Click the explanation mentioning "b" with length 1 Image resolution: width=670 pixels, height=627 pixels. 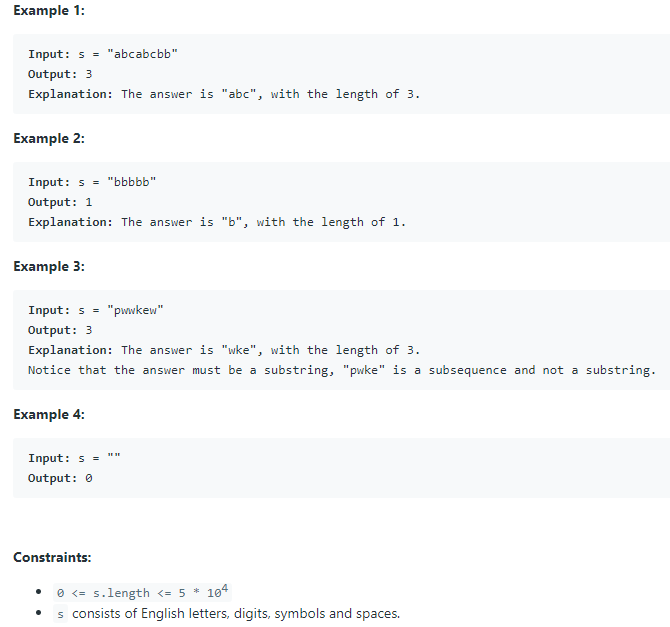point(217,222)
